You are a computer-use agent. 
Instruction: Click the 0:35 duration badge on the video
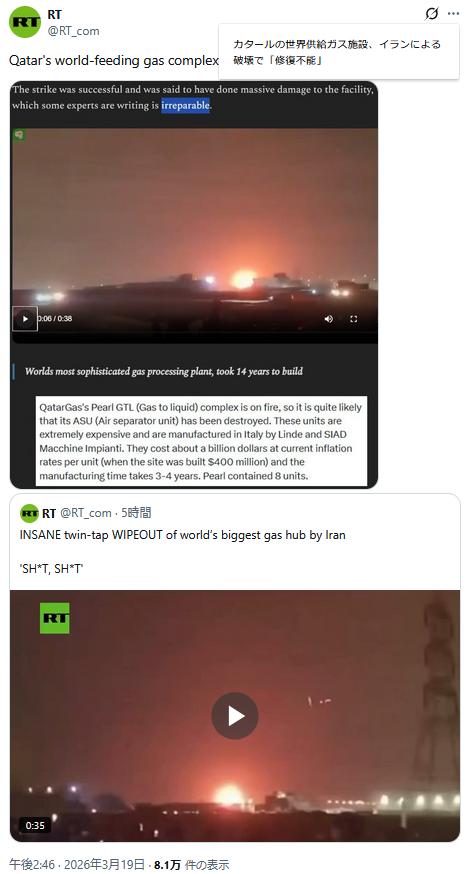point(35,826)
